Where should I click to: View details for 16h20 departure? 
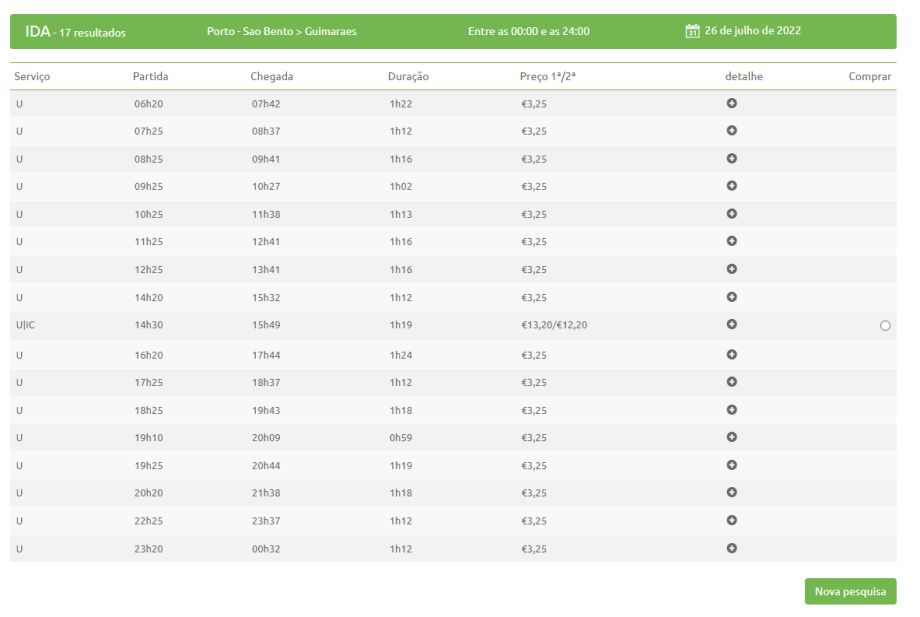pyautogui.click(x=731, y=354)
